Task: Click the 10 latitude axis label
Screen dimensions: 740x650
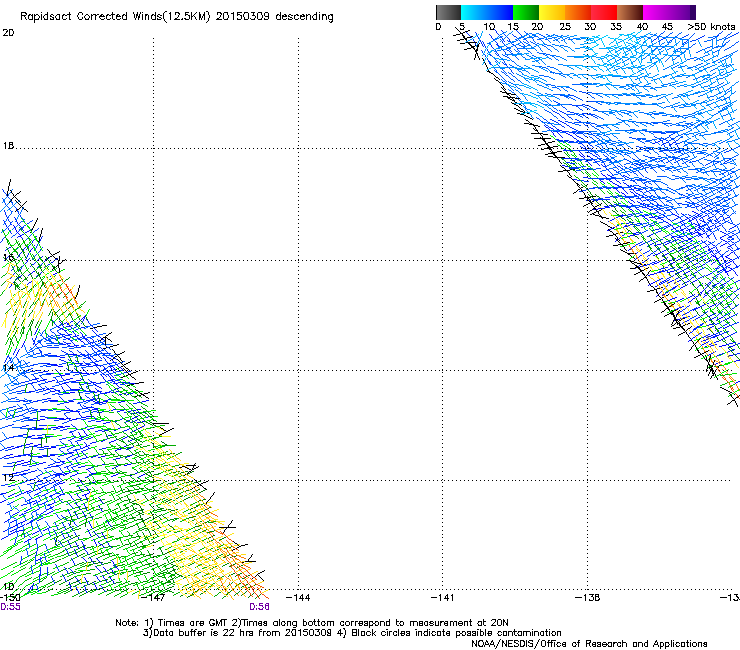Action: coord(8,587)
